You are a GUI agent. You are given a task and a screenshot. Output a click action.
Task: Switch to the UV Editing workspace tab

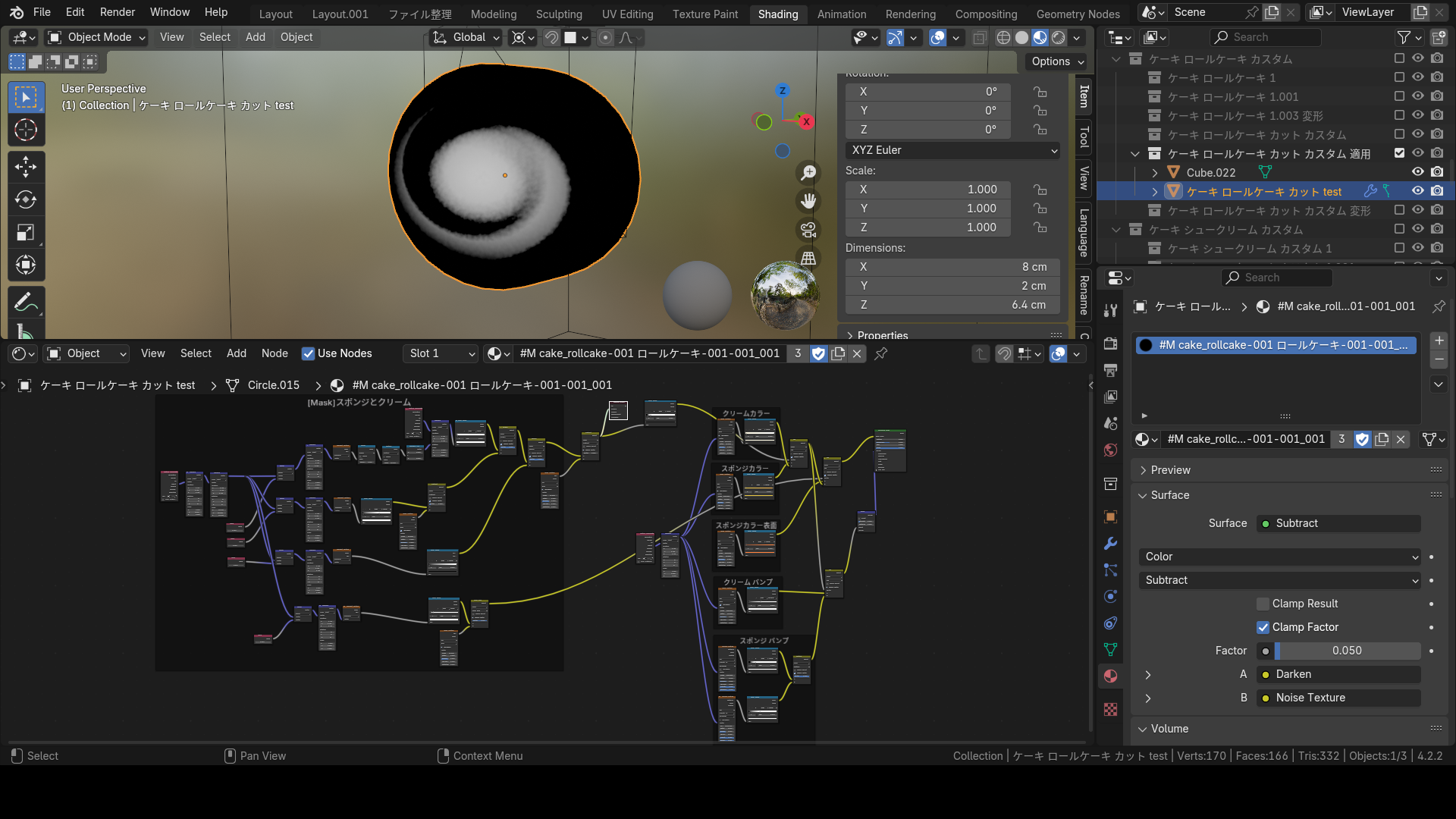(627, 14)
